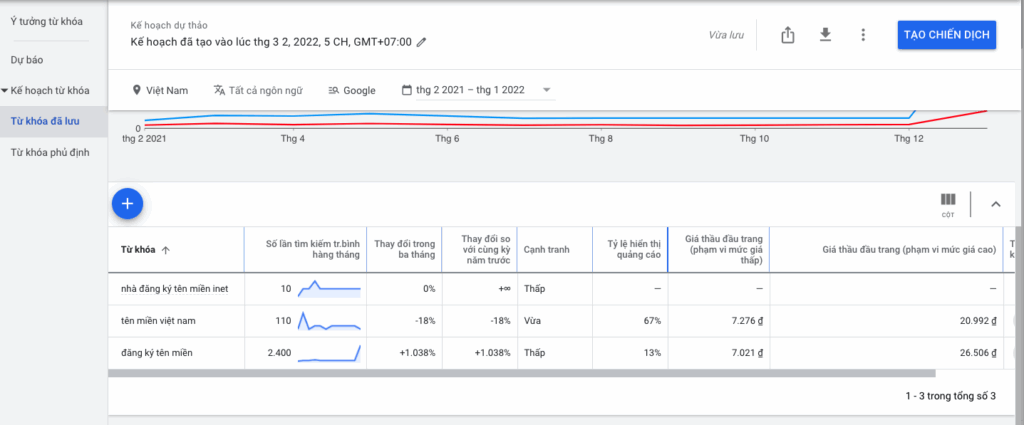Click the Việt Nam location filter
The height and width of the screenshot is (425, 1024).
point(160,90)
